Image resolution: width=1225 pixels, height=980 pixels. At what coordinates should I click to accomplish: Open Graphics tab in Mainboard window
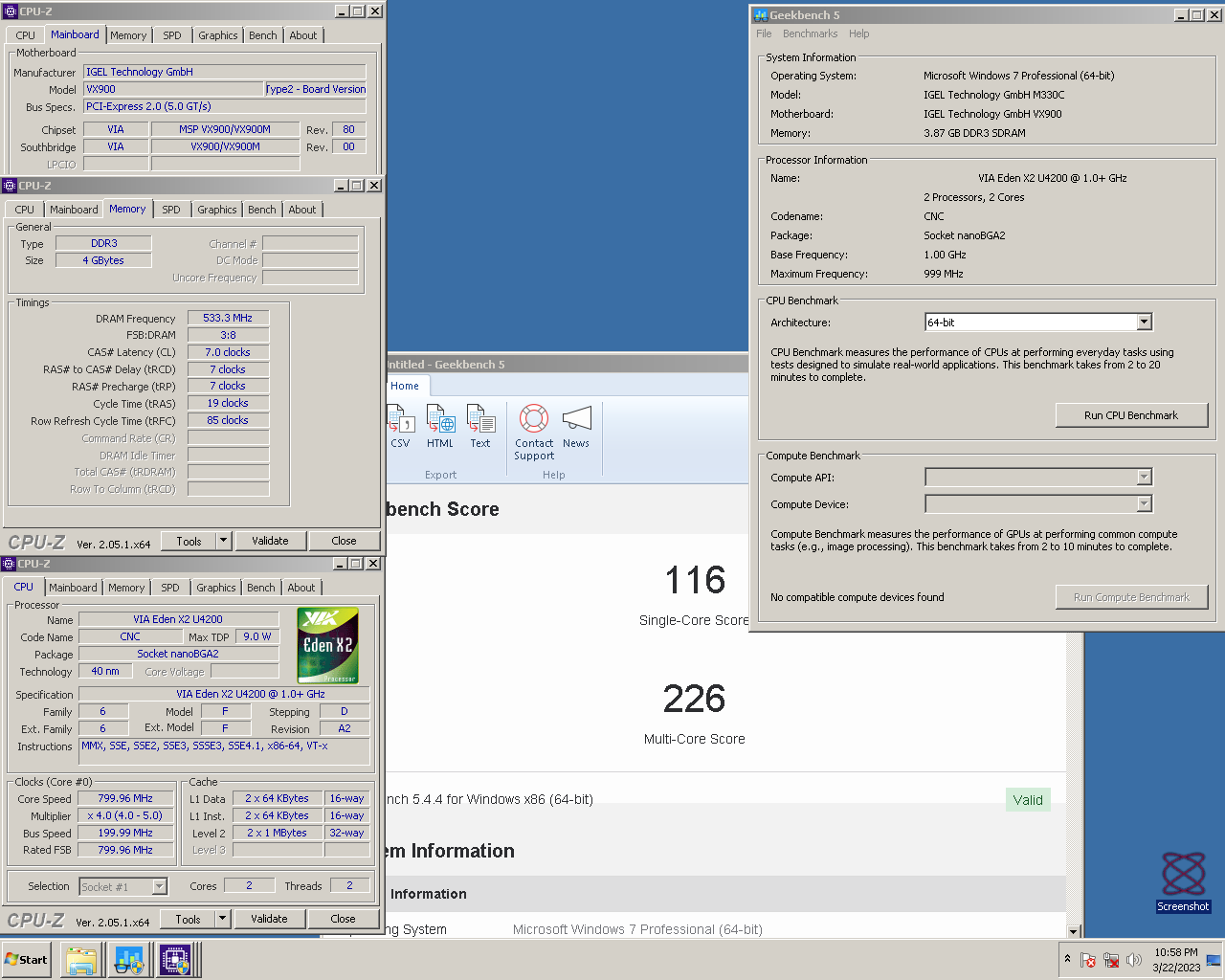click(x=218, y=35)
